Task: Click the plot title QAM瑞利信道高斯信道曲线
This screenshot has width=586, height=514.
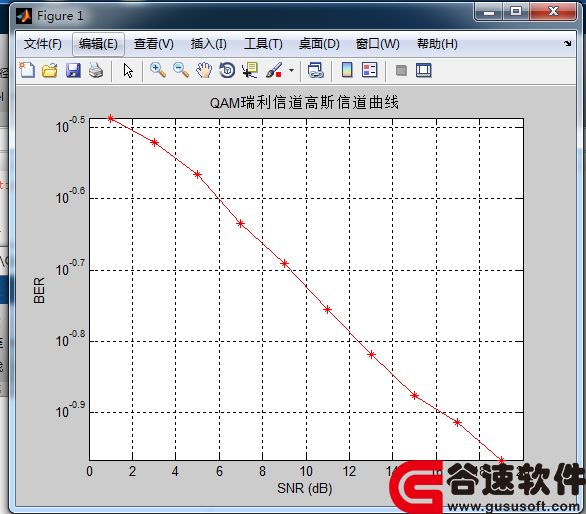Action: tap(304, 102)
